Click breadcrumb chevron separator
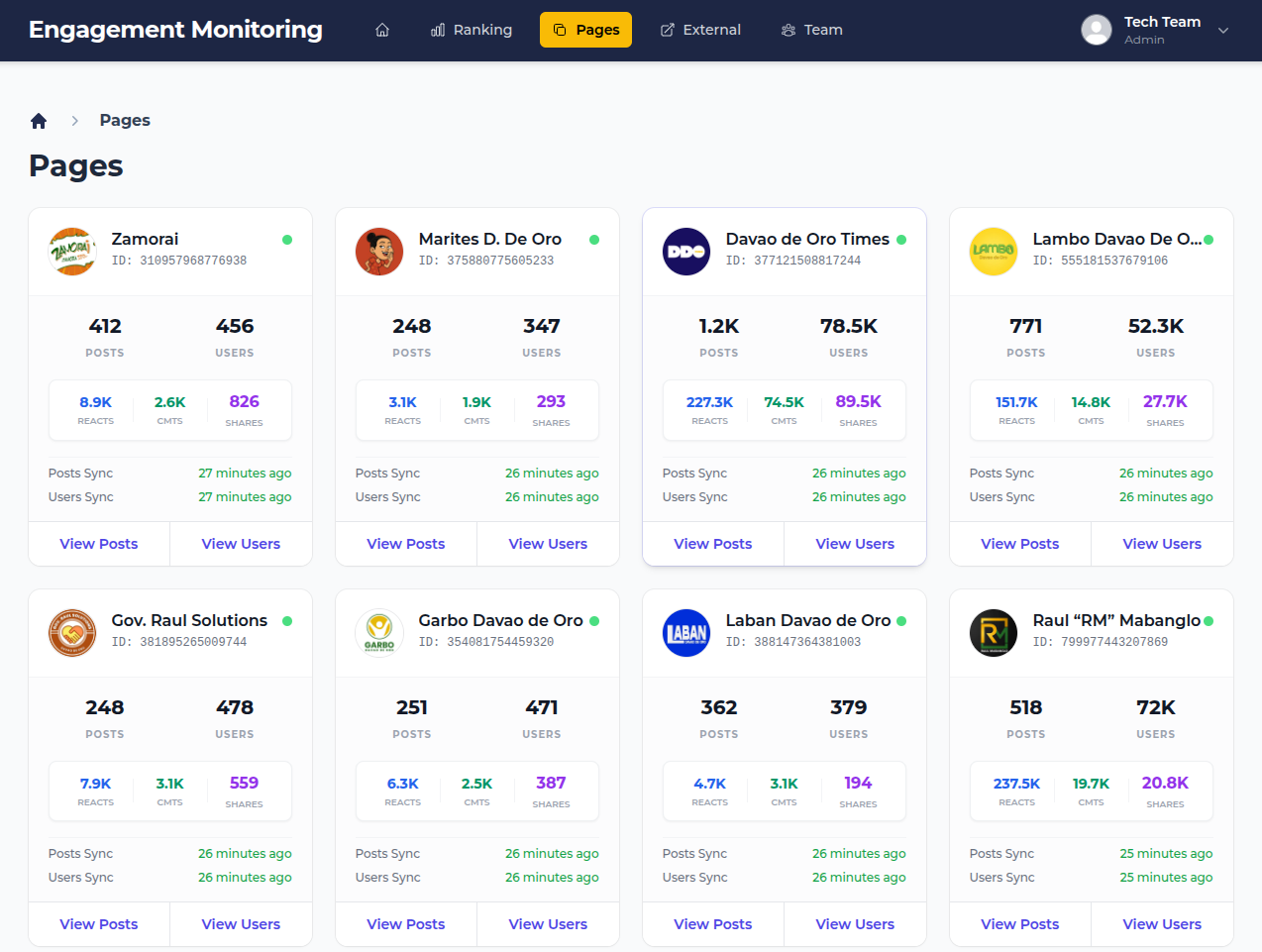The width and height of the screenshot is (1262, 952). (x=74, y=121)
